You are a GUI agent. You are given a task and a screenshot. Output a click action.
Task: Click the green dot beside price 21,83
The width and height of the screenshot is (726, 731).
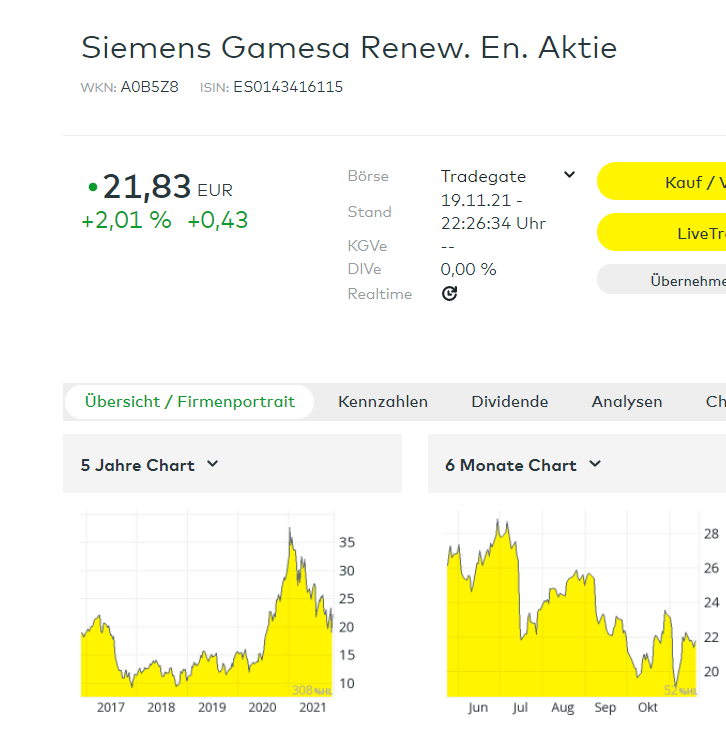point(93,187)
